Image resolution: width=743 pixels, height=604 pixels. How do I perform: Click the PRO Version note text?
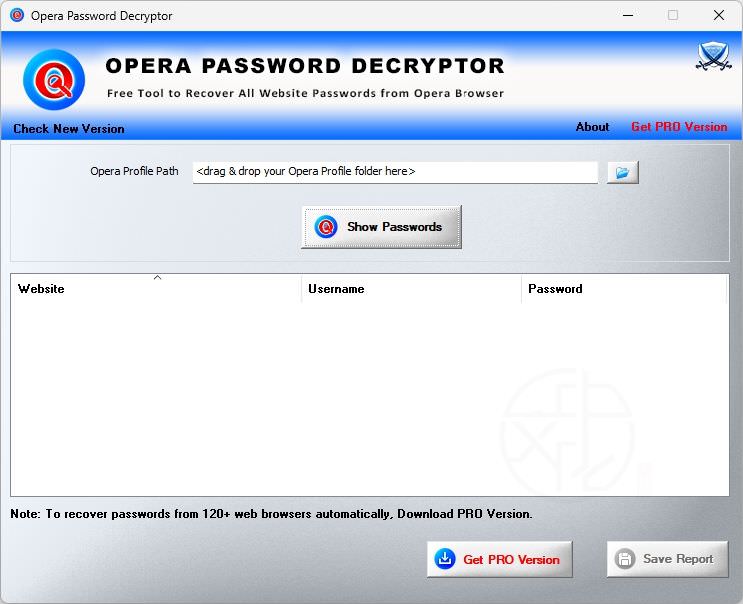click(x=271, y=514)
